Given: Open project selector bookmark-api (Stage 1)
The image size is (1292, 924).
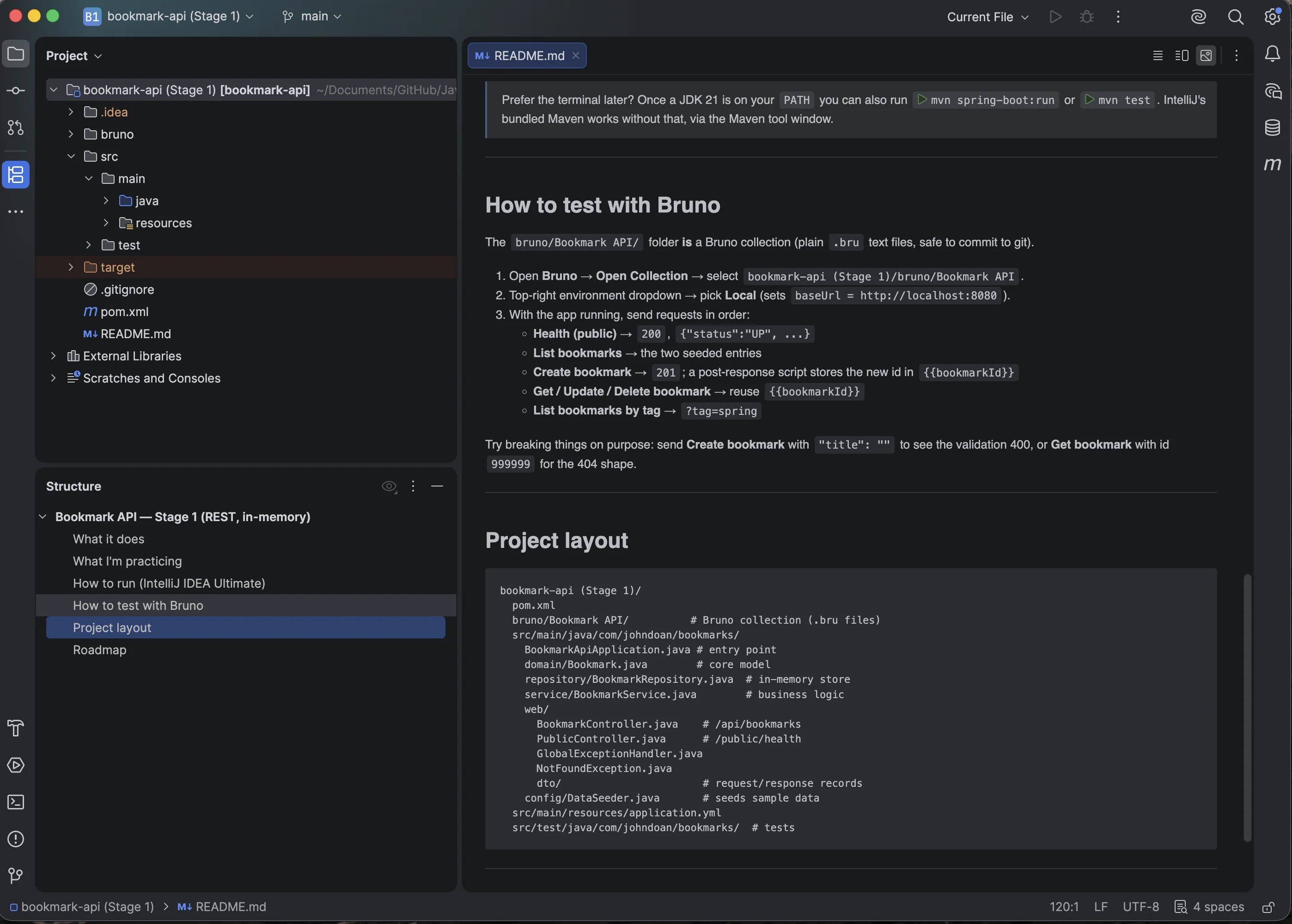Looking at the screenshot, I should [168, 17].
